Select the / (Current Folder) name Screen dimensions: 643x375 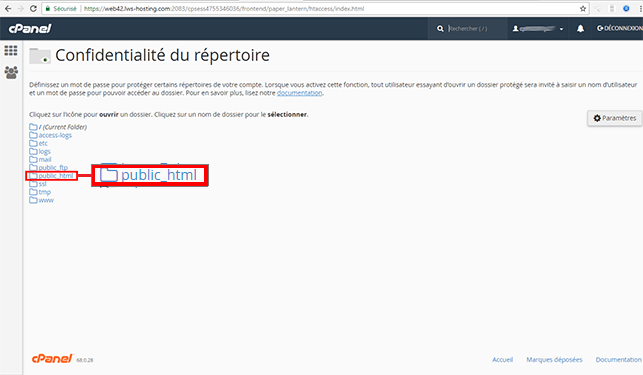coord(63,127)
